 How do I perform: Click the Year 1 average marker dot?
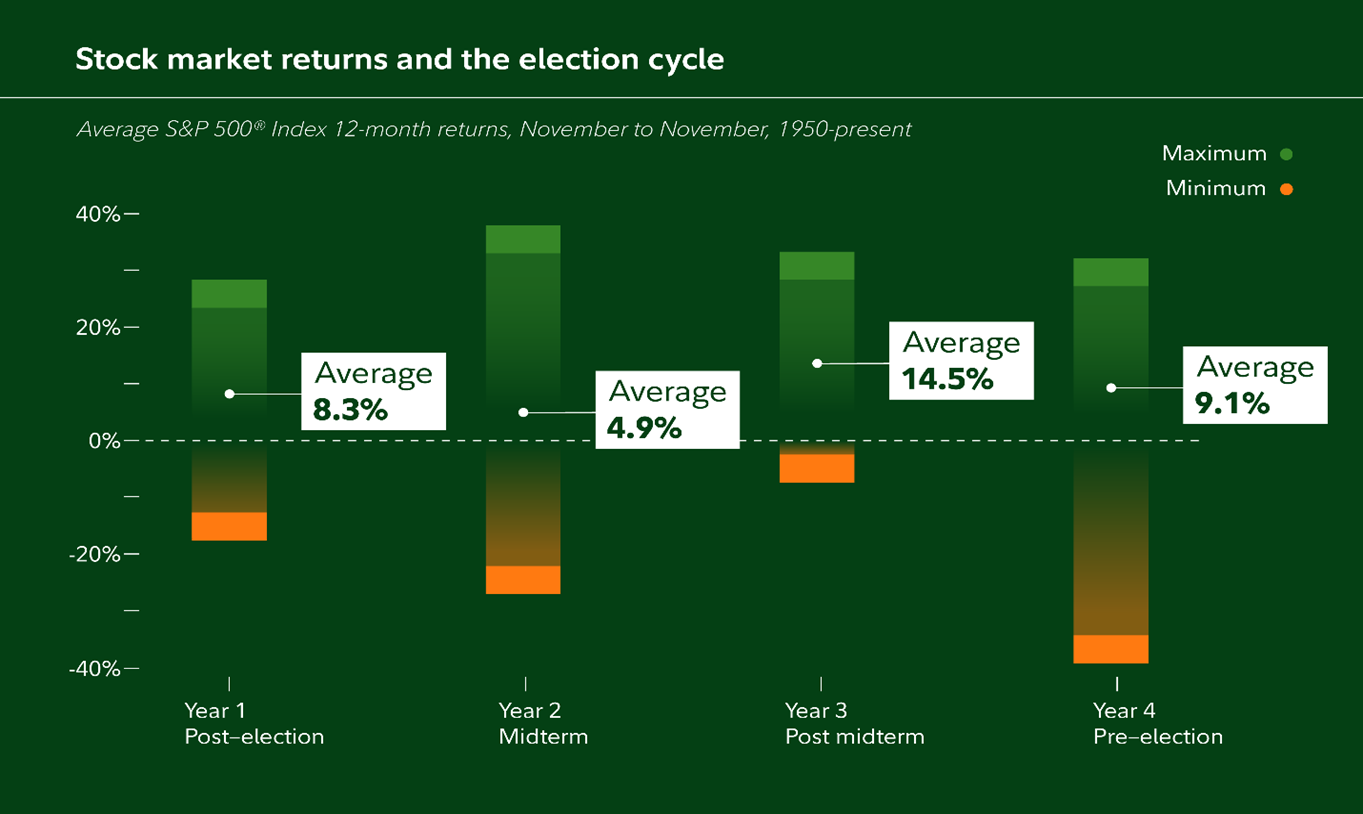click(x=229, y=394)
